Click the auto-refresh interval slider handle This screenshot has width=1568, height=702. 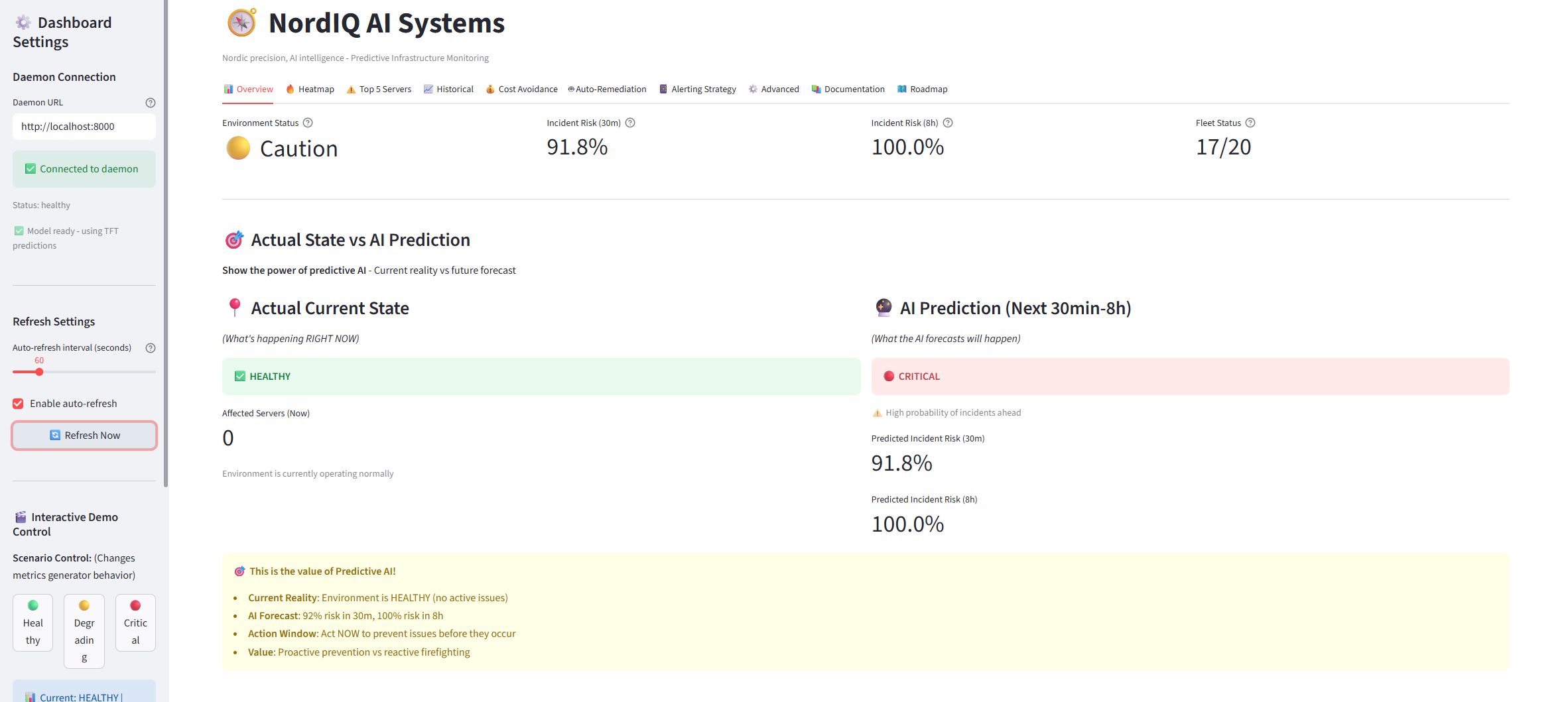(39, 372)
